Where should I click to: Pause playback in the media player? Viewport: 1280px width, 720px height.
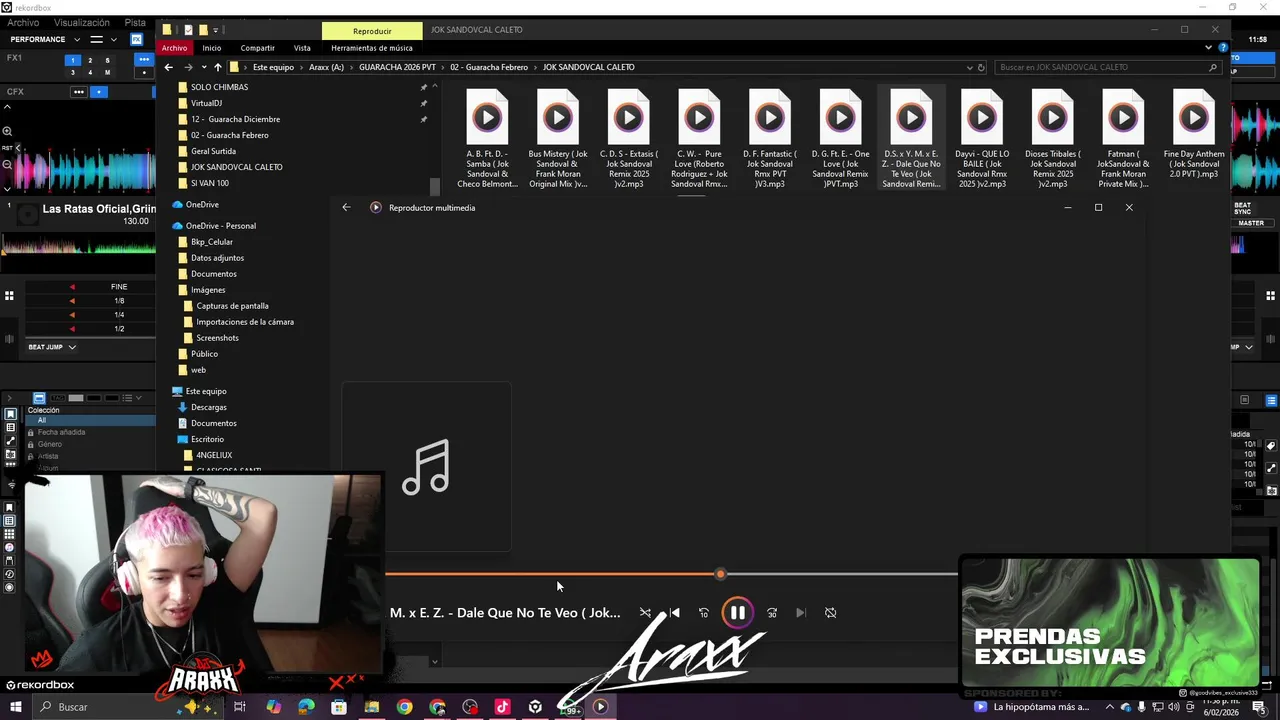click(737, 613)
